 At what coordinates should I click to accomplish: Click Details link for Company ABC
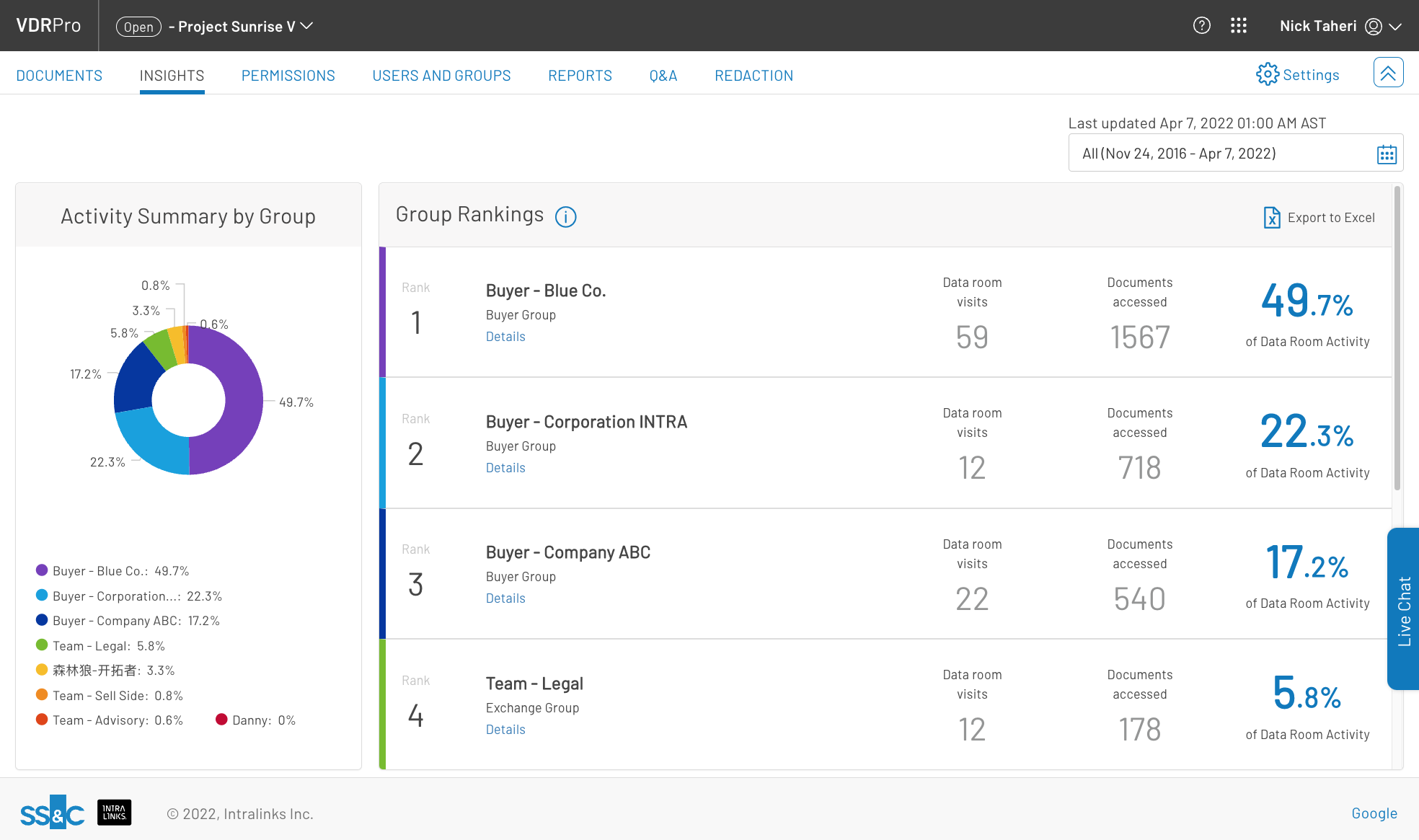(x=504, y=598)
